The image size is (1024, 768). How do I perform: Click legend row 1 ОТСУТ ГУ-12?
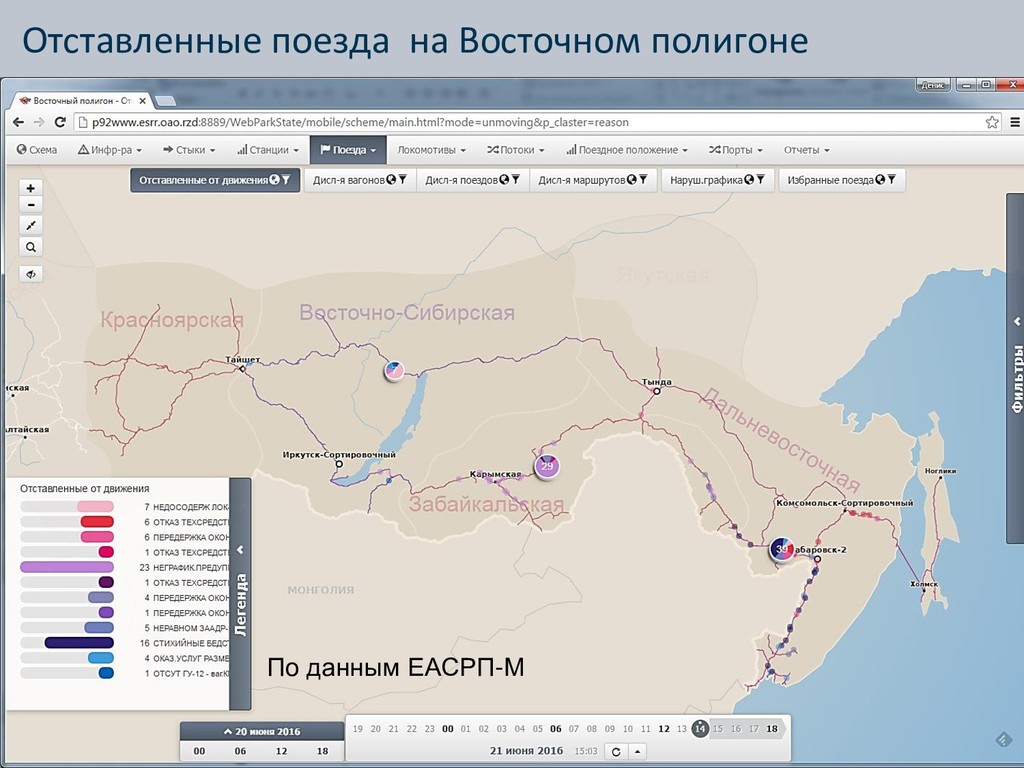click(124, 673)
